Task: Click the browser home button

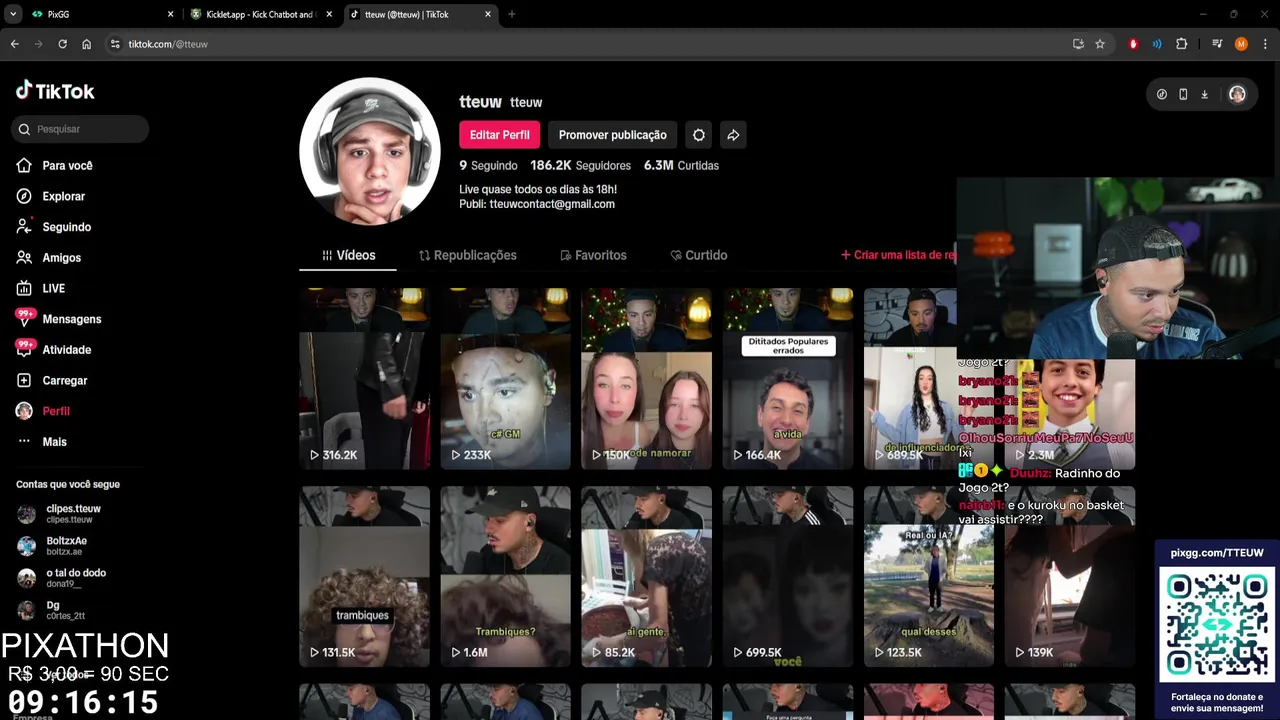Action: 87,44
